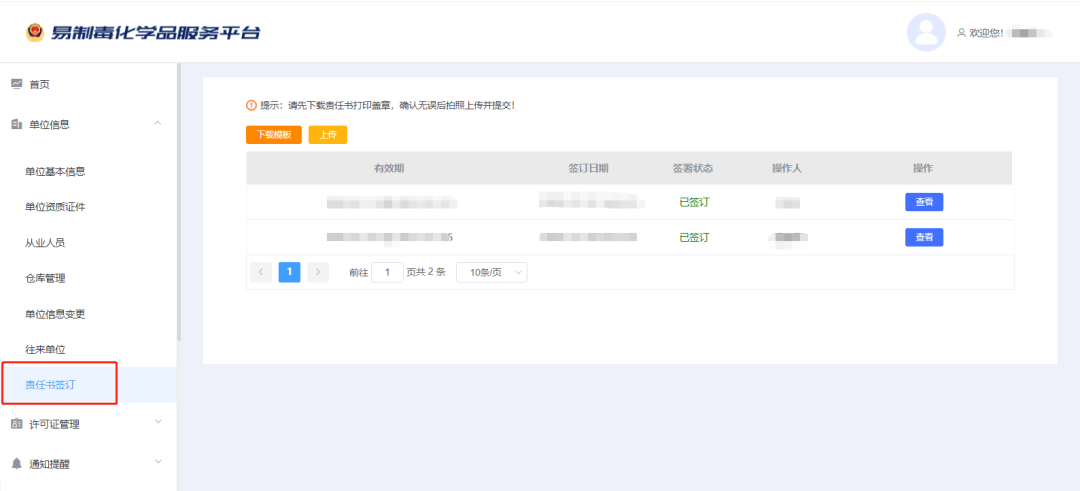Click the page number input field
1080x491 pixels.
(x=387, y=272)
